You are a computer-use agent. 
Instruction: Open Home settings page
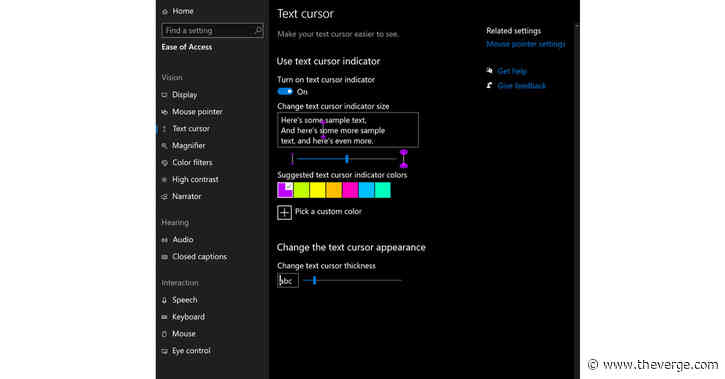[x=183, y=11]
